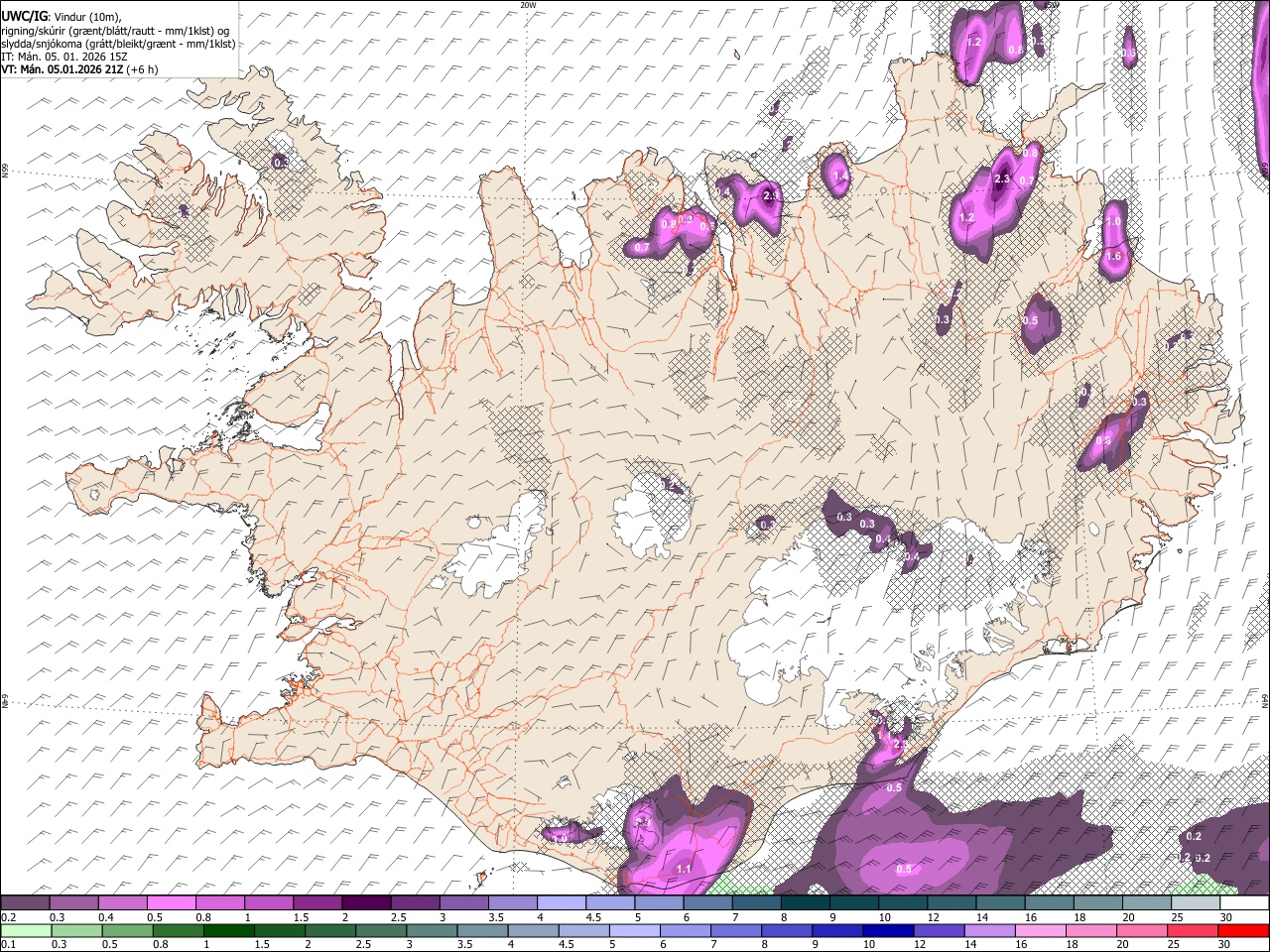Select the light pink swatch at 16 in lower legend
The image size is (1270, 952).
click(1041, 931)
